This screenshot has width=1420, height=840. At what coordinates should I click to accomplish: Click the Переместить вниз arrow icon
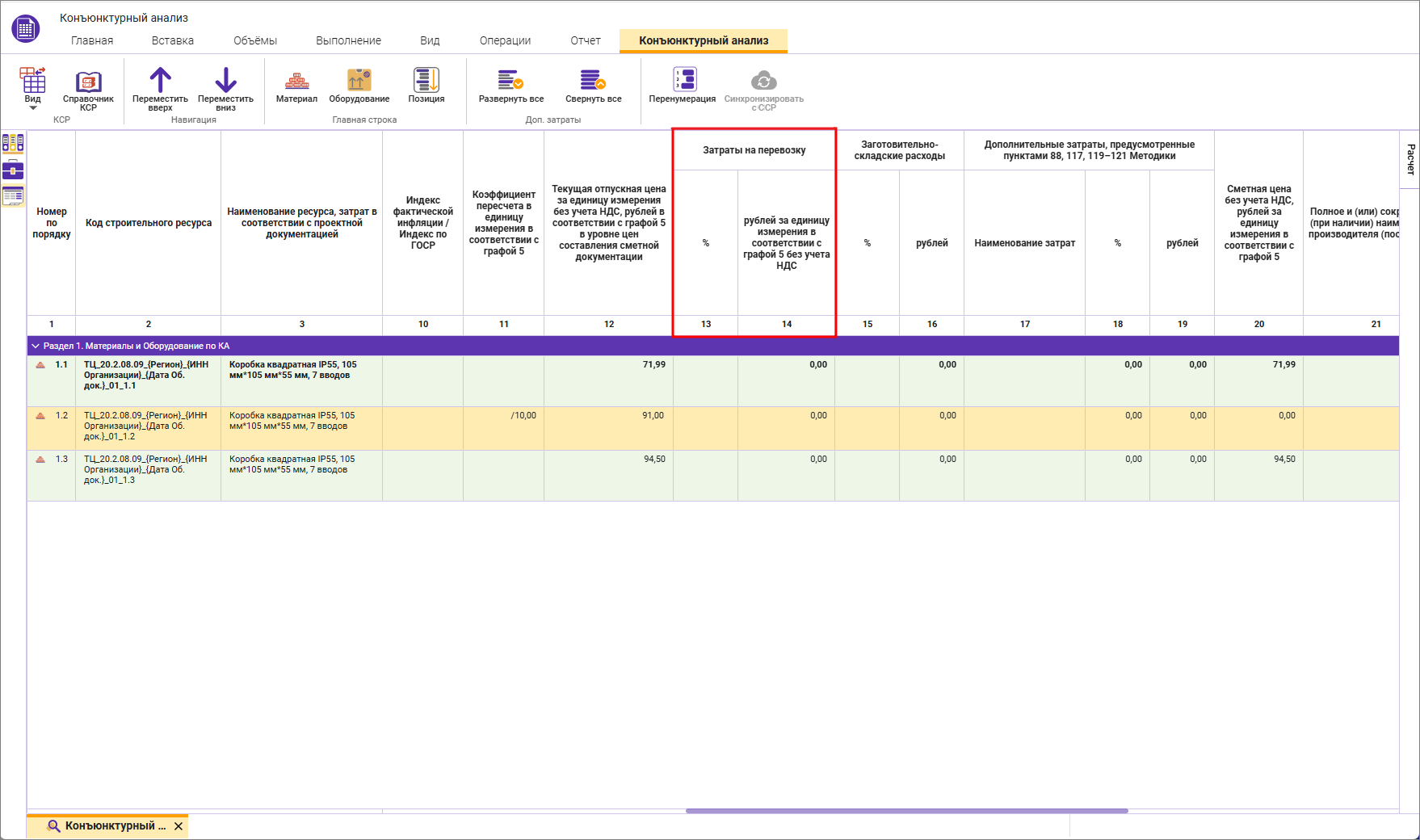[225, 81]
